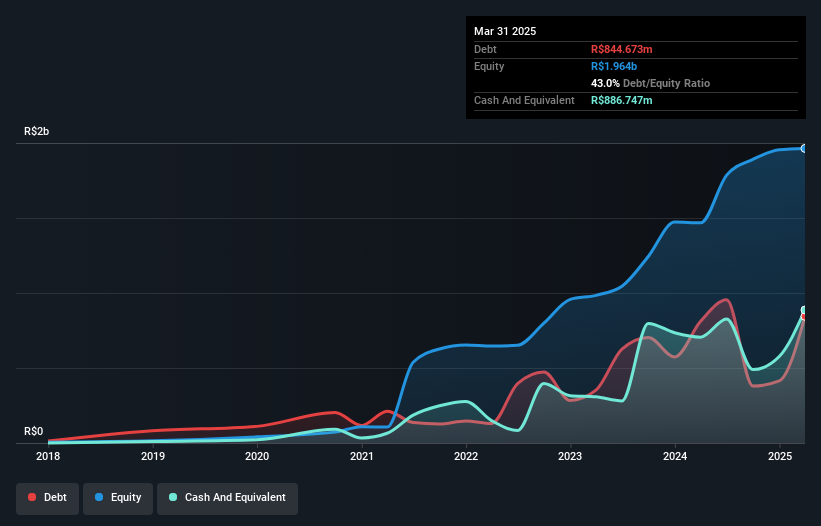The width and height of the screenshot is (821, 526).
Task: Click Cash And Equivalent label in tooltip
Action: (524, 100)
